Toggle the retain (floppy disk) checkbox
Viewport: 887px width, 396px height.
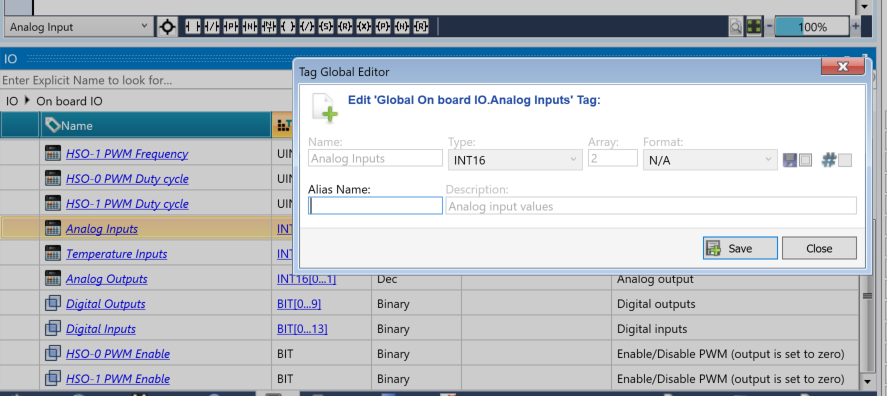pyautogui.click(x=806, y=160)
